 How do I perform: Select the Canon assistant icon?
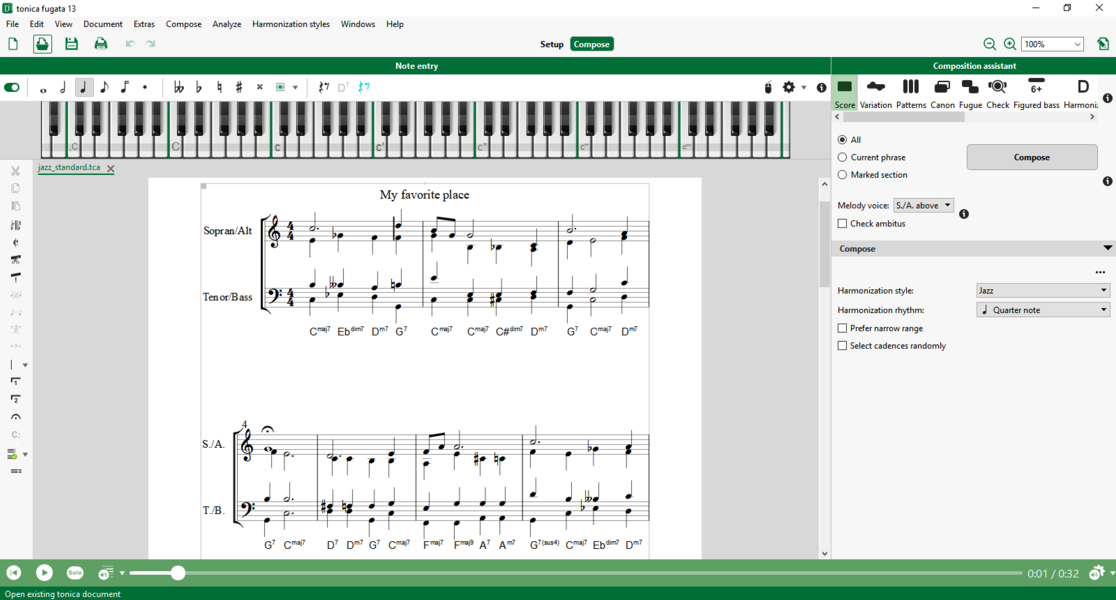(942, 93)
